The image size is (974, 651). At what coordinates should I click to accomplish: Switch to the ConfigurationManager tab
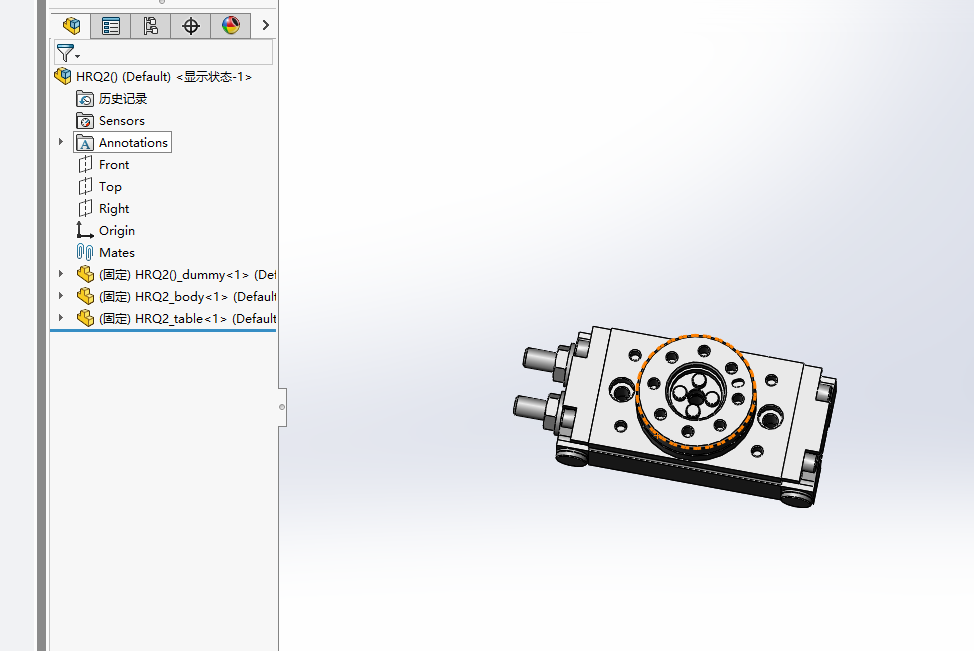[150, 25]
